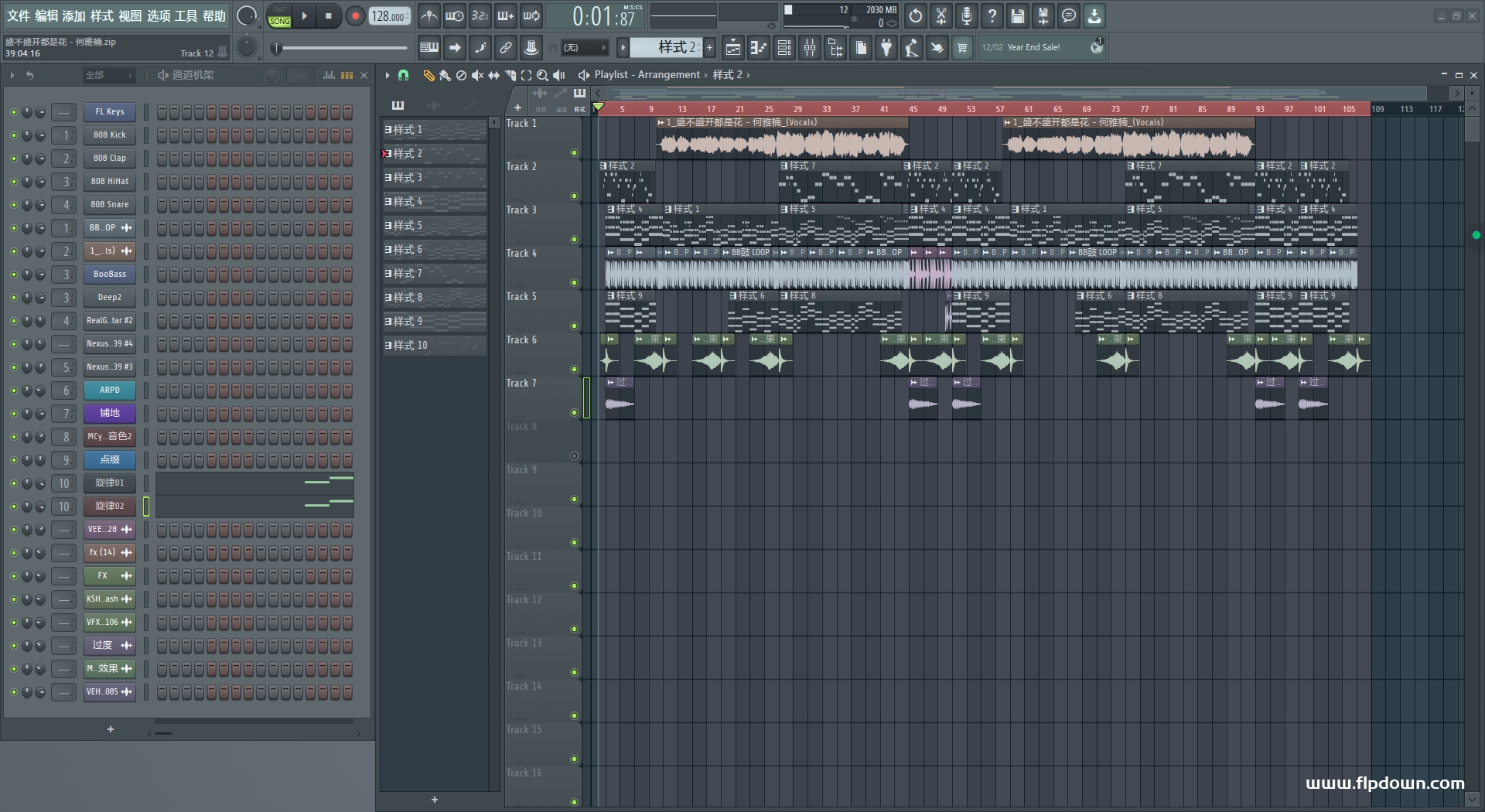
Task: Click the shopping cart content library icon
Action: (962, 48)
